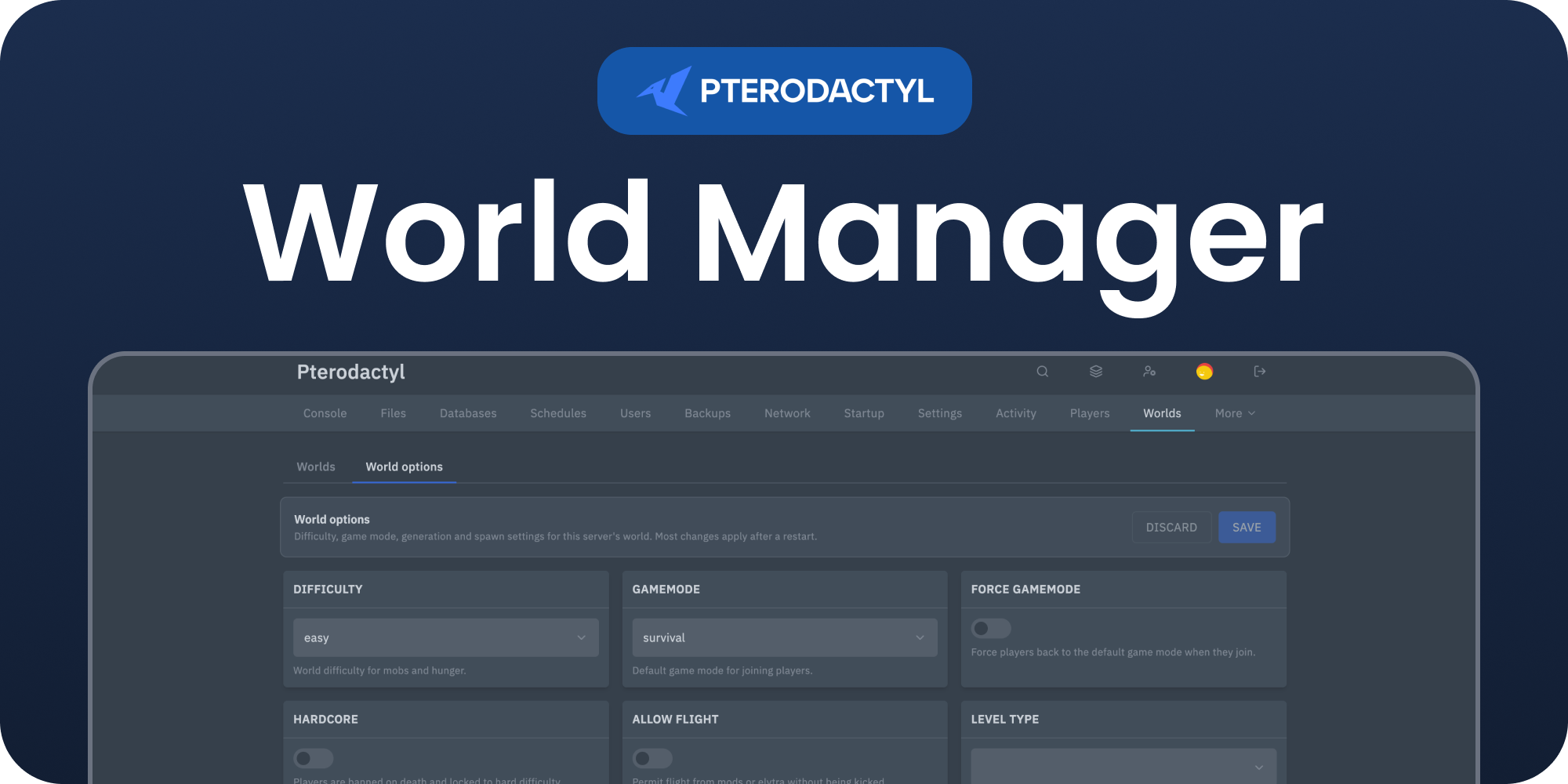1568x784 pixels.
Task: Switch to the Network tab
Action: pyautogui.click(x=788, y=413)
